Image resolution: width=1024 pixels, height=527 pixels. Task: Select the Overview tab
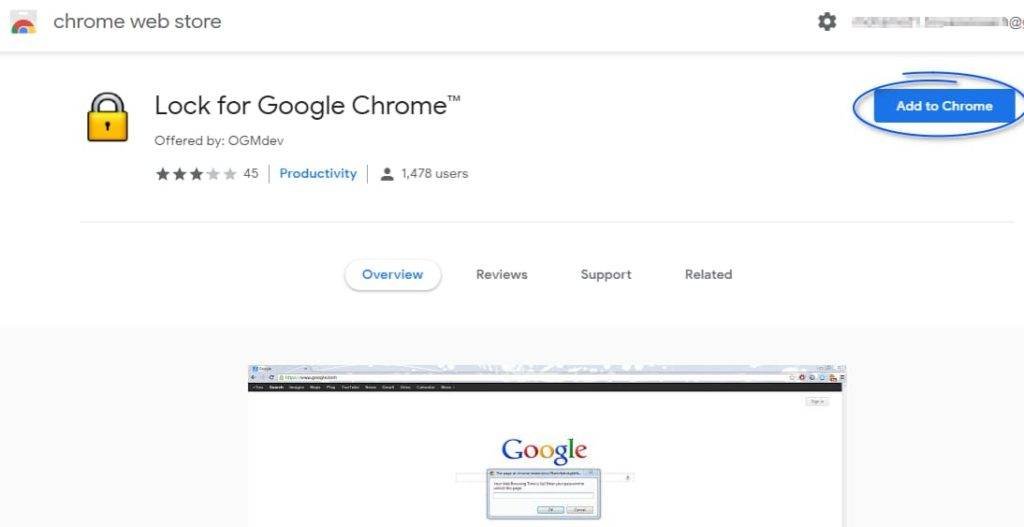(392, 274)
